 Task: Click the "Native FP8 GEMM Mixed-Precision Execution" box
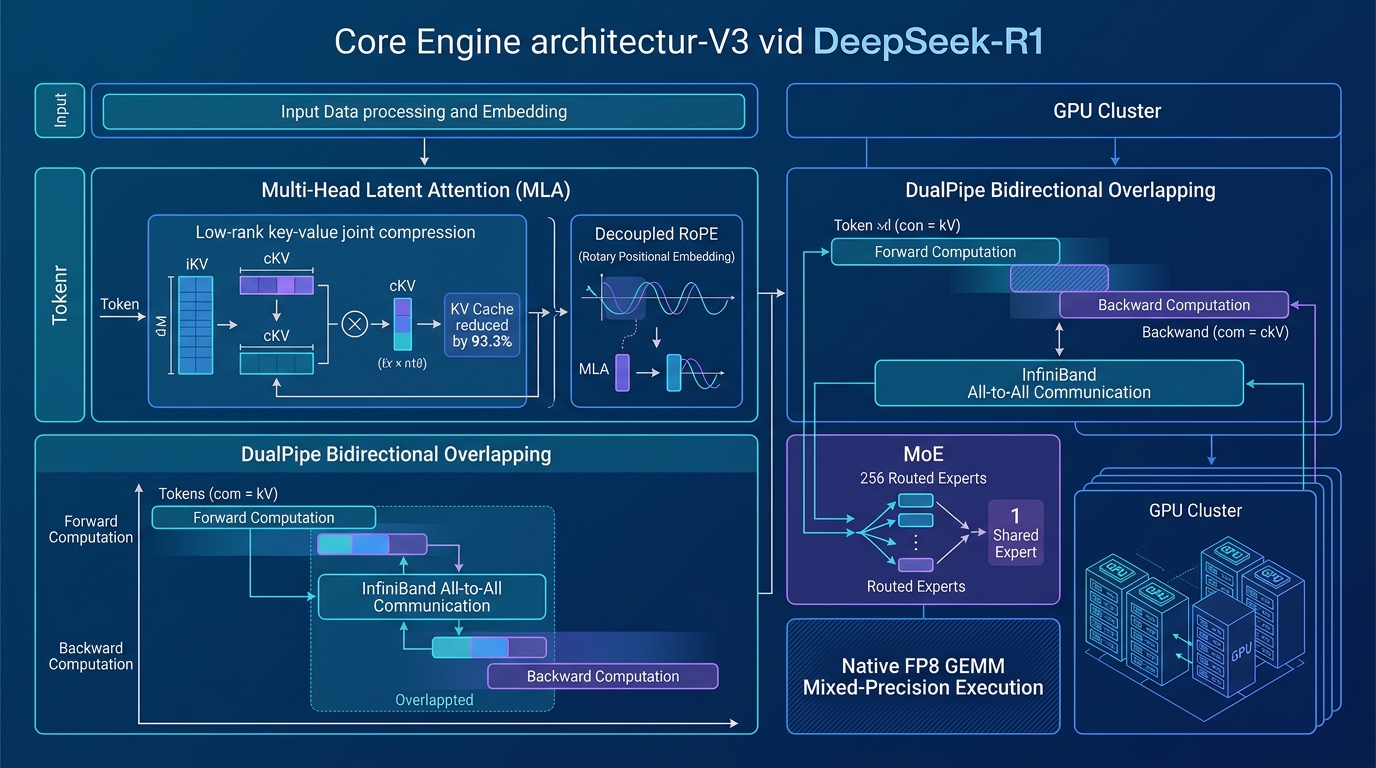point(923,676)
